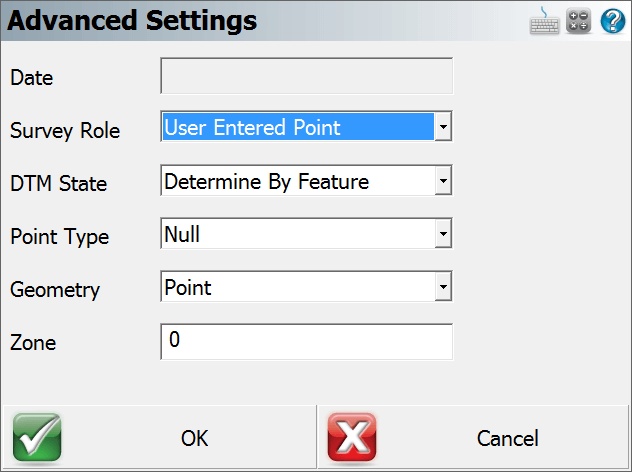Viewport: 632px width, 472px height.
Task: Click the Survey Role label
Action: [65, 131]
